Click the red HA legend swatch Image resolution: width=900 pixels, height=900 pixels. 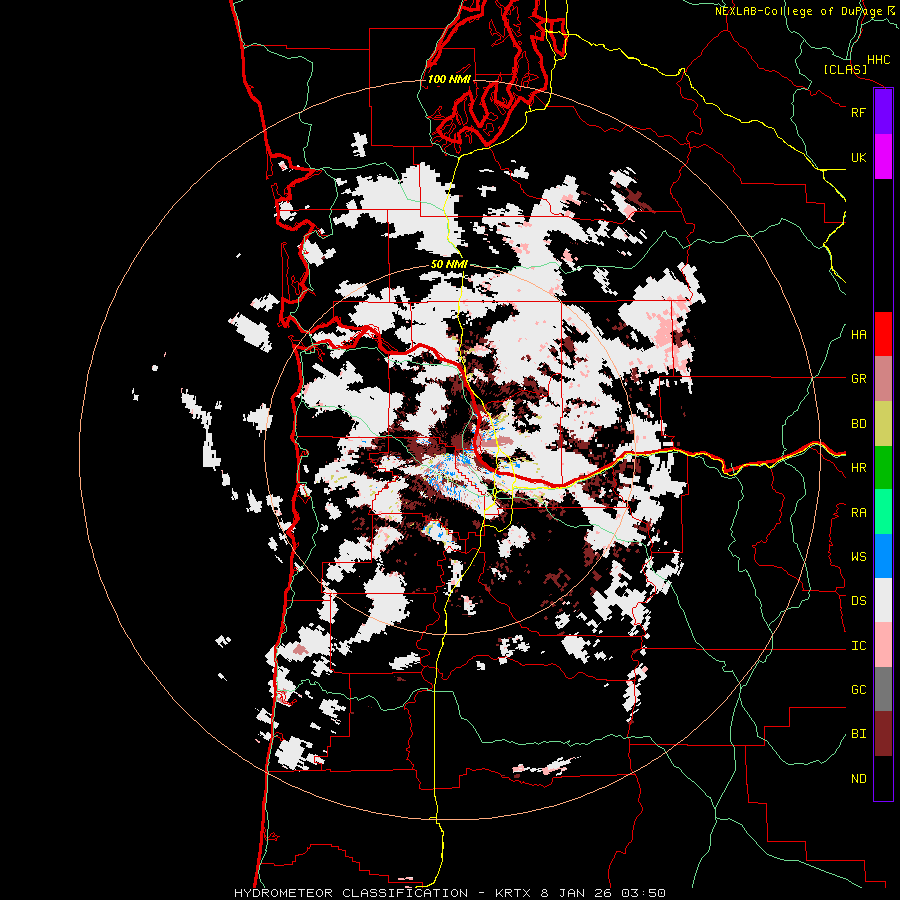point(883,334)
